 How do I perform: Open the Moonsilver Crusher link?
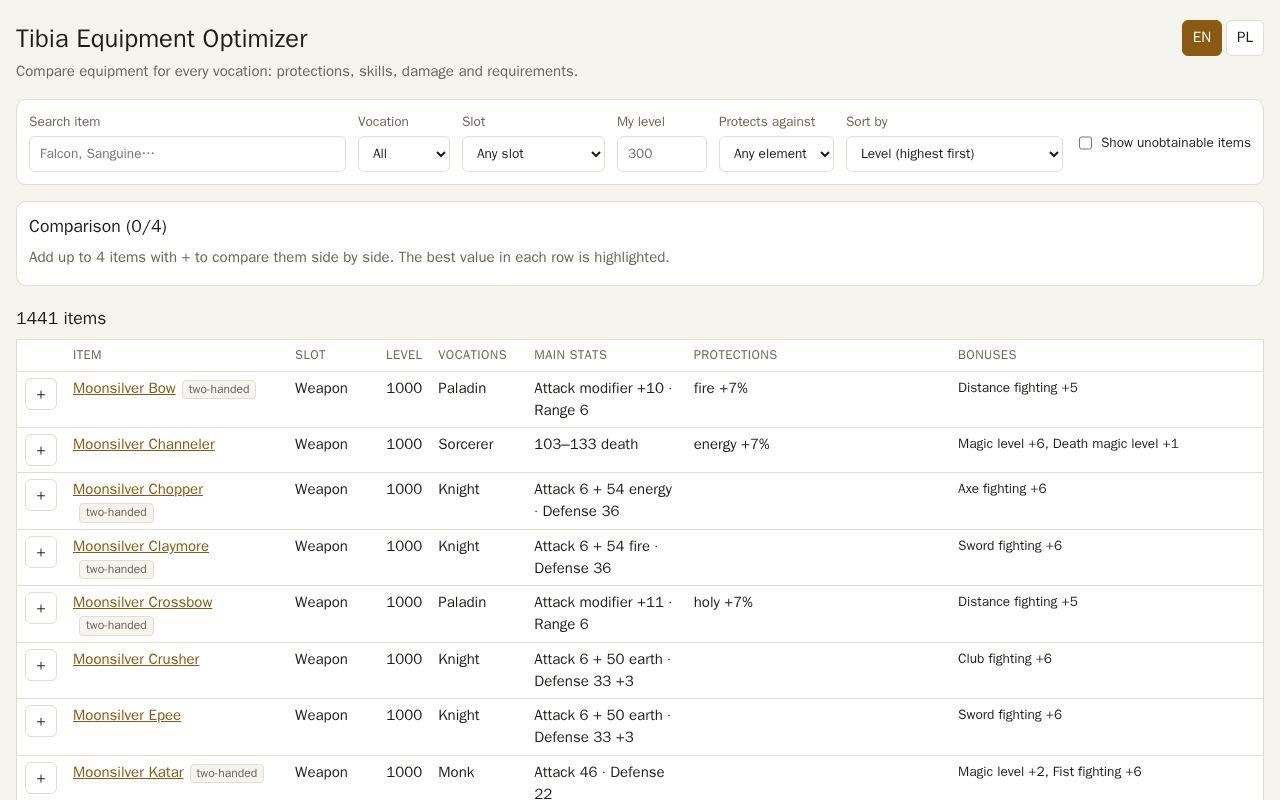point(136,659)
